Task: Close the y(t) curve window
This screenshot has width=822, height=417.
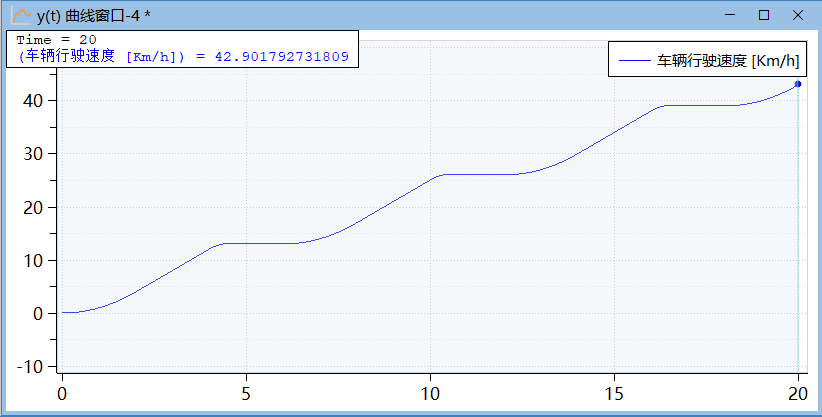Action: tap(797, 15)
